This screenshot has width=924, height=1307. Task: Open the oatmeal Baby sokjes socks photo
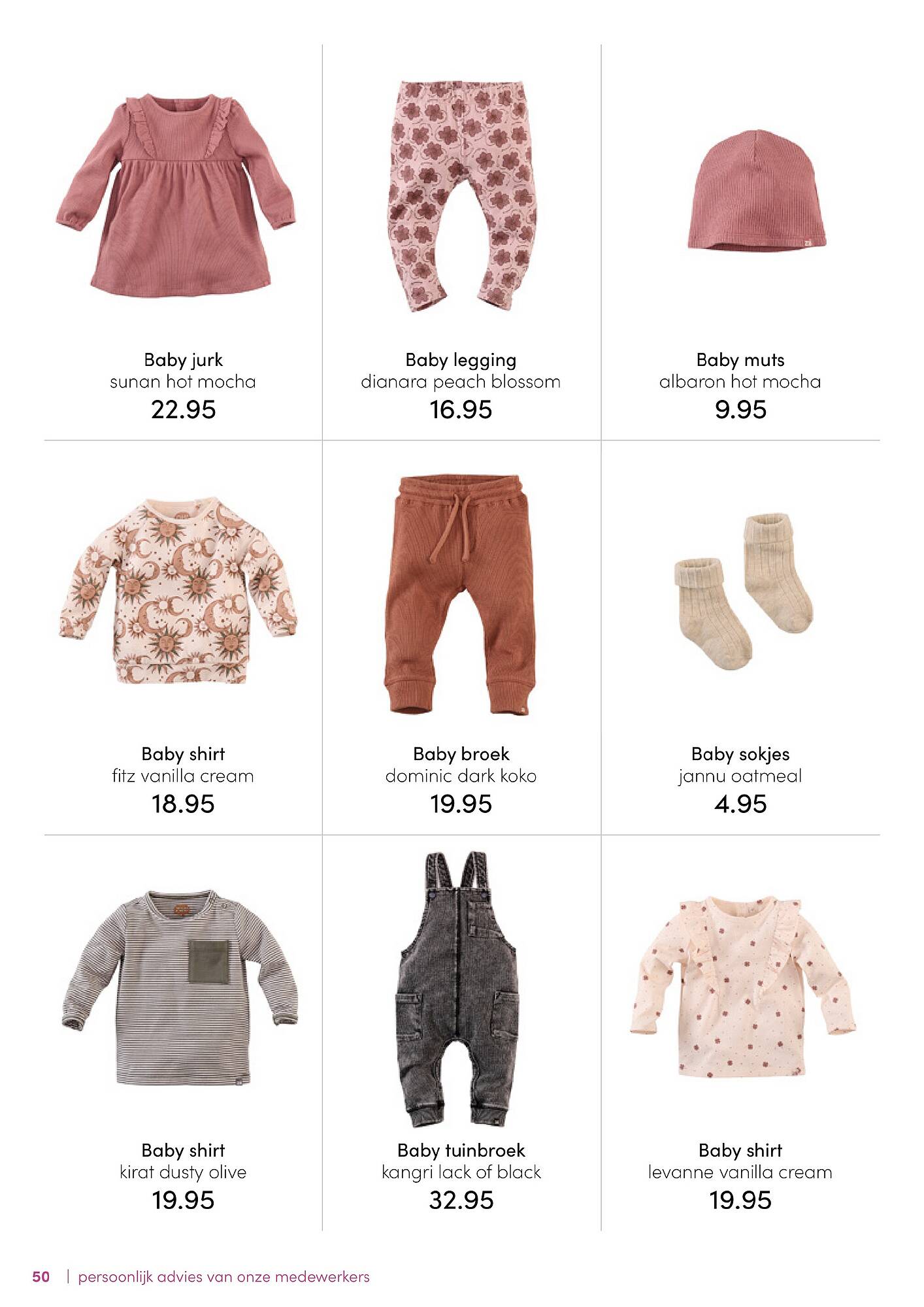click(744, 591)
